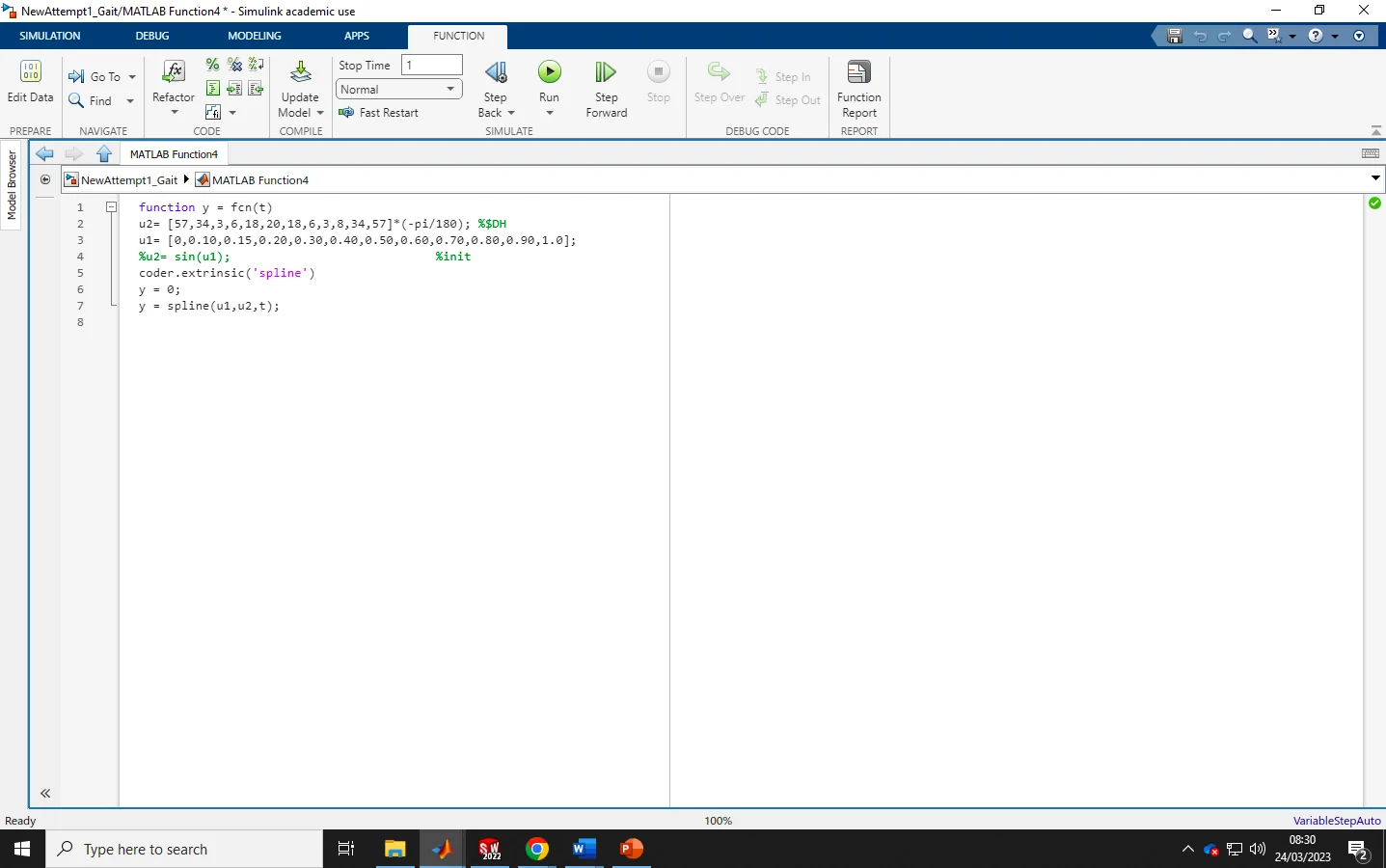Click the Go To navigation icon
The image size is (1386, 868).
76,76
